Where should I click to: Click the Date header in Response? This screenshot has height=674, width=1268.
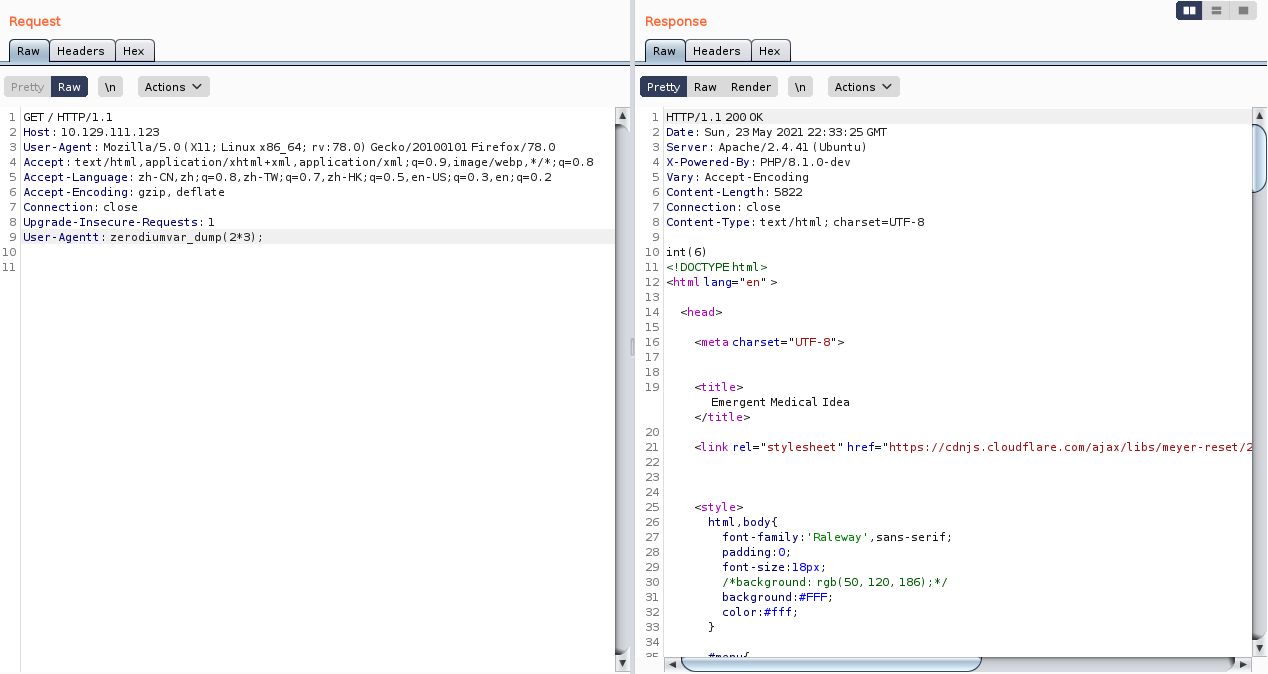click(776, 132)
